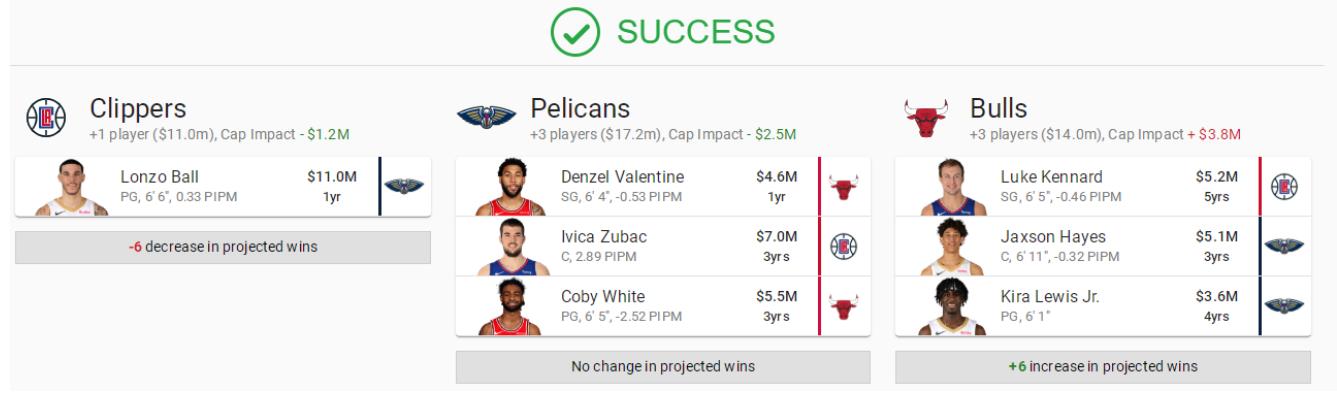The image size is (1337, 399).
Task: Click Pelicans logo beside Lonzo Ball
Action: coord(406,186)
